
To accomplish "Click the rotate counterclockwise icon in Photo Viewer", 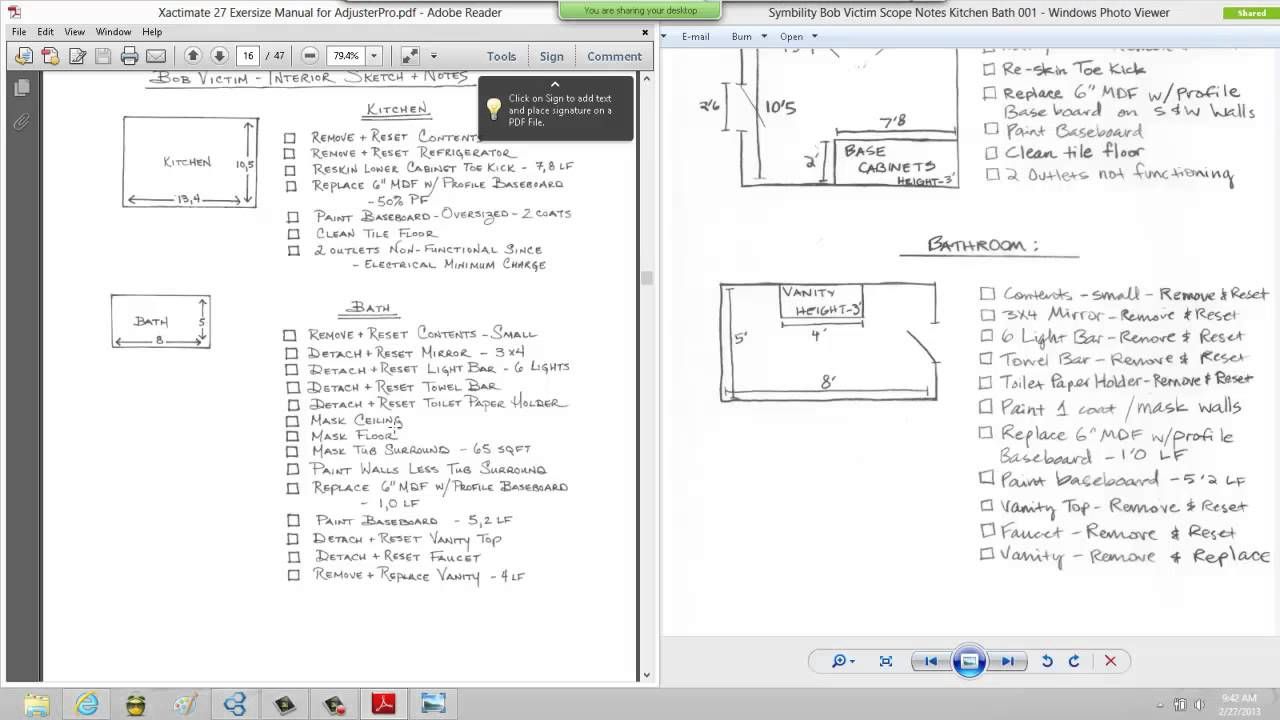I will tap(1046, 660).
